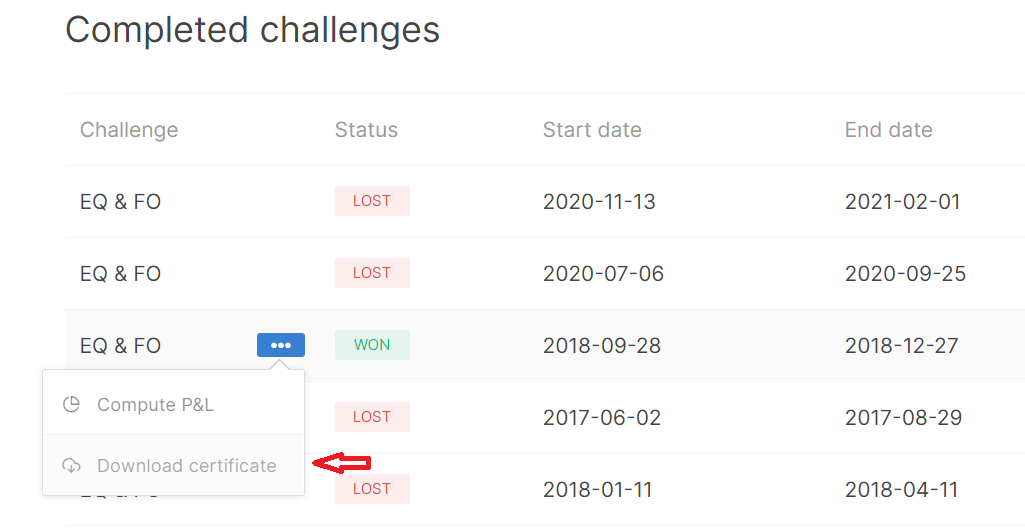Select the first EQ & FO challenge row
Image resolution: width=1025 pixels, height=530 pixels.
tap(545, 201)
